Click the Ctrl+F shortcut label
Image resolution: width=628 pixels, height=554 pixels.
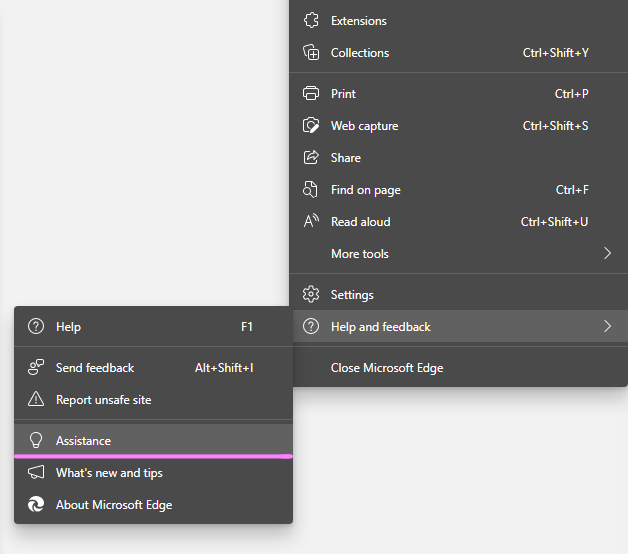tap(572, 190)
